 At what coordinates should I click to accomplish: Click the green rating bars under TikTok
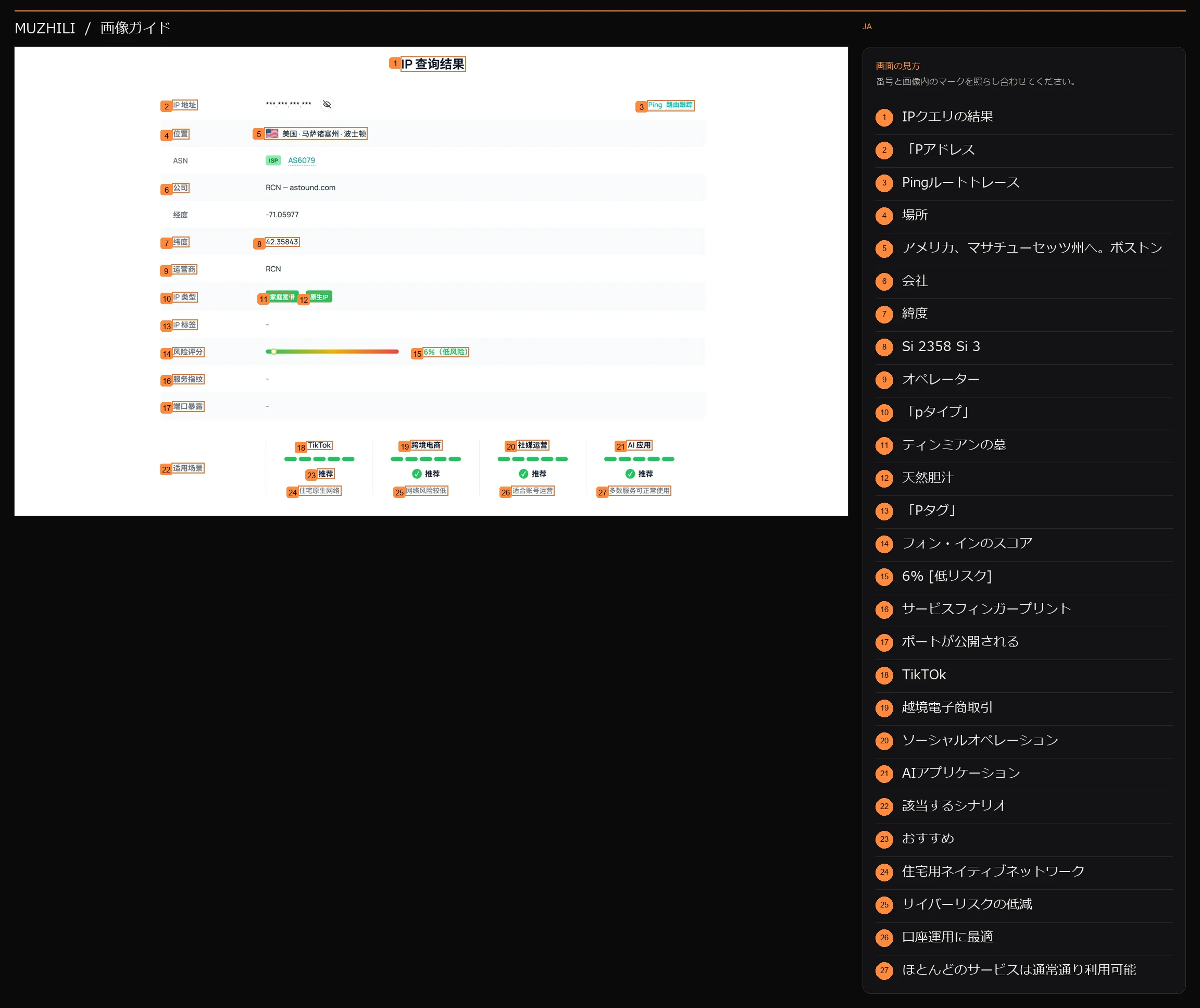(319, 459)
